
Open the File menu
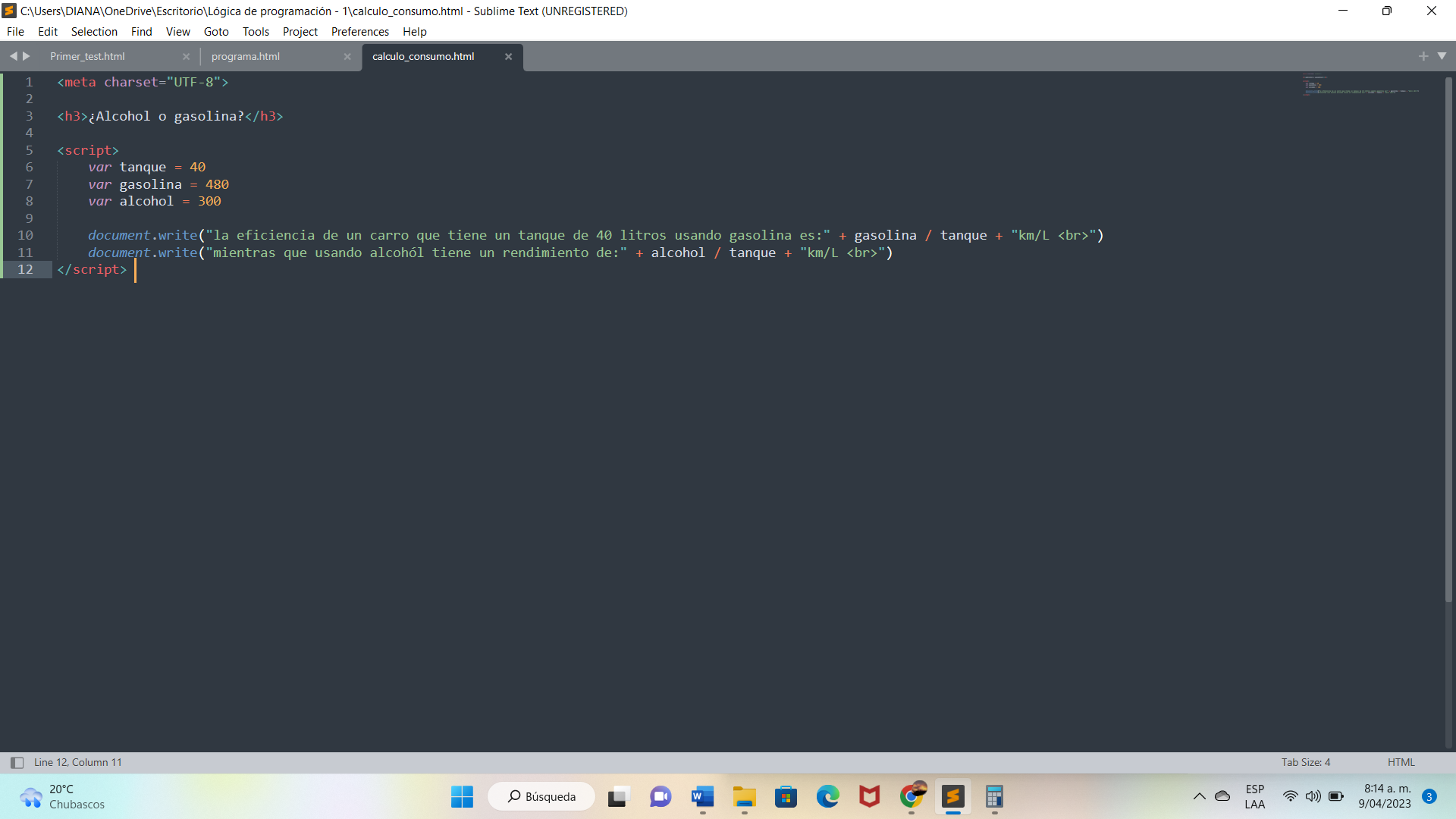[x=15, y=32]
